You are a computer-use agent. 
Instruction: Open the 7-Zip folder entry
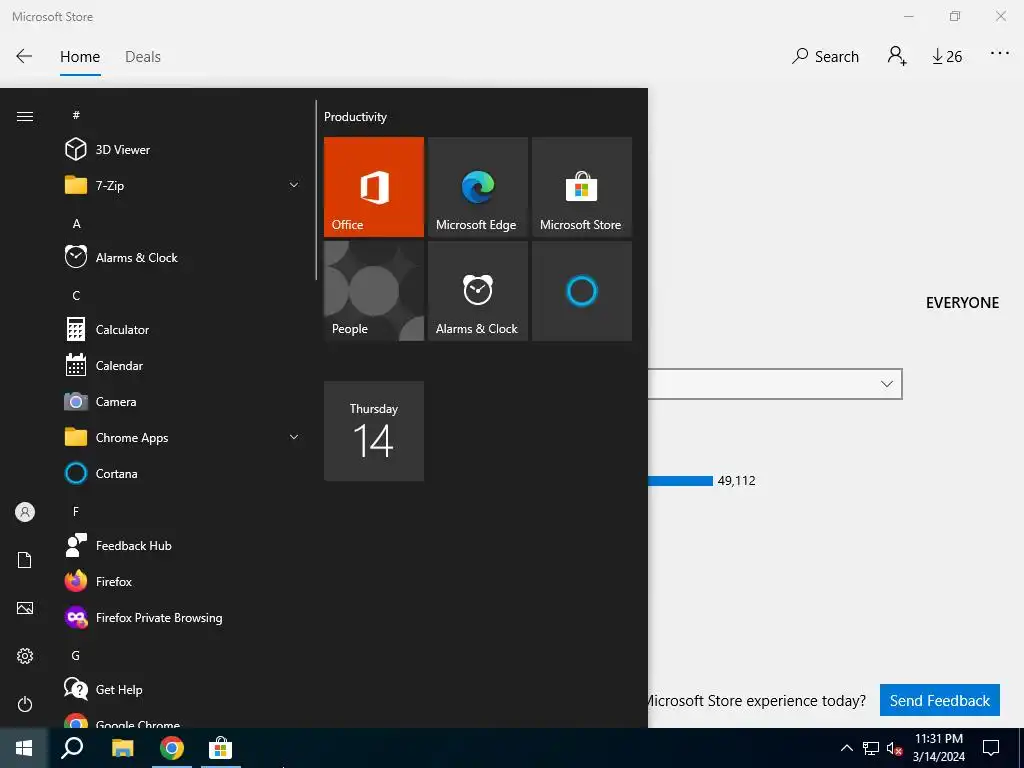pyautogui.click(x=183, y=185)
